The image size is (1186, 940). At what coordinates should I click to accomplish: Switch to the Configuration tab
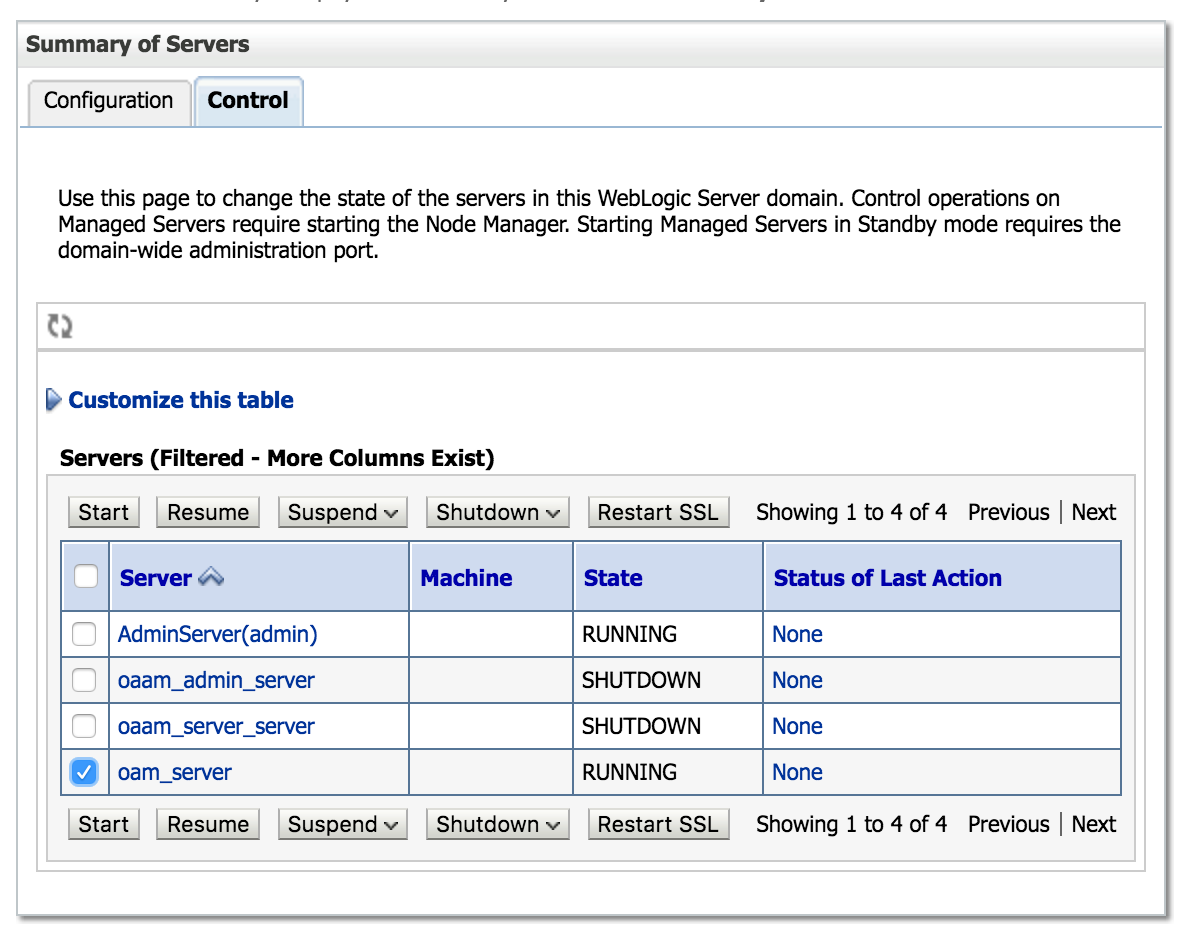[x=107, y=101]
